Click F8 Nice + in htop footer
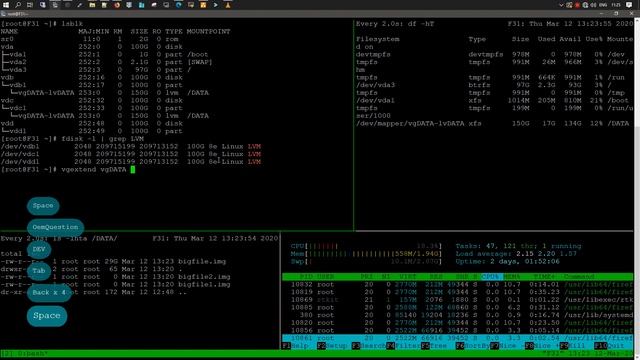This screenshot has width=640, height=360. pos(542,346)
